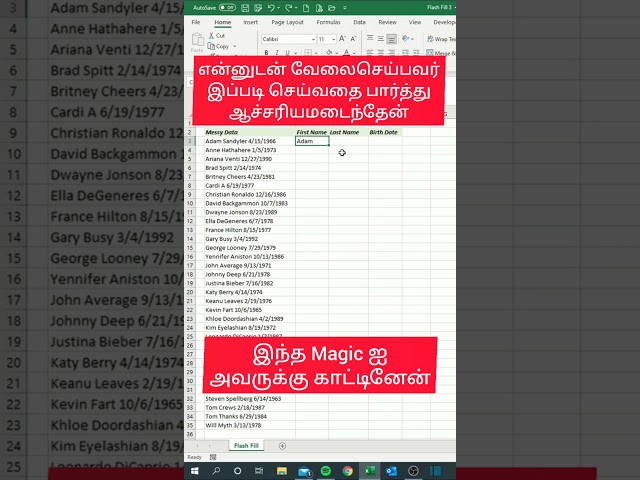Toggle Bold formatting
640x480 pixels.
click(267, 52)
